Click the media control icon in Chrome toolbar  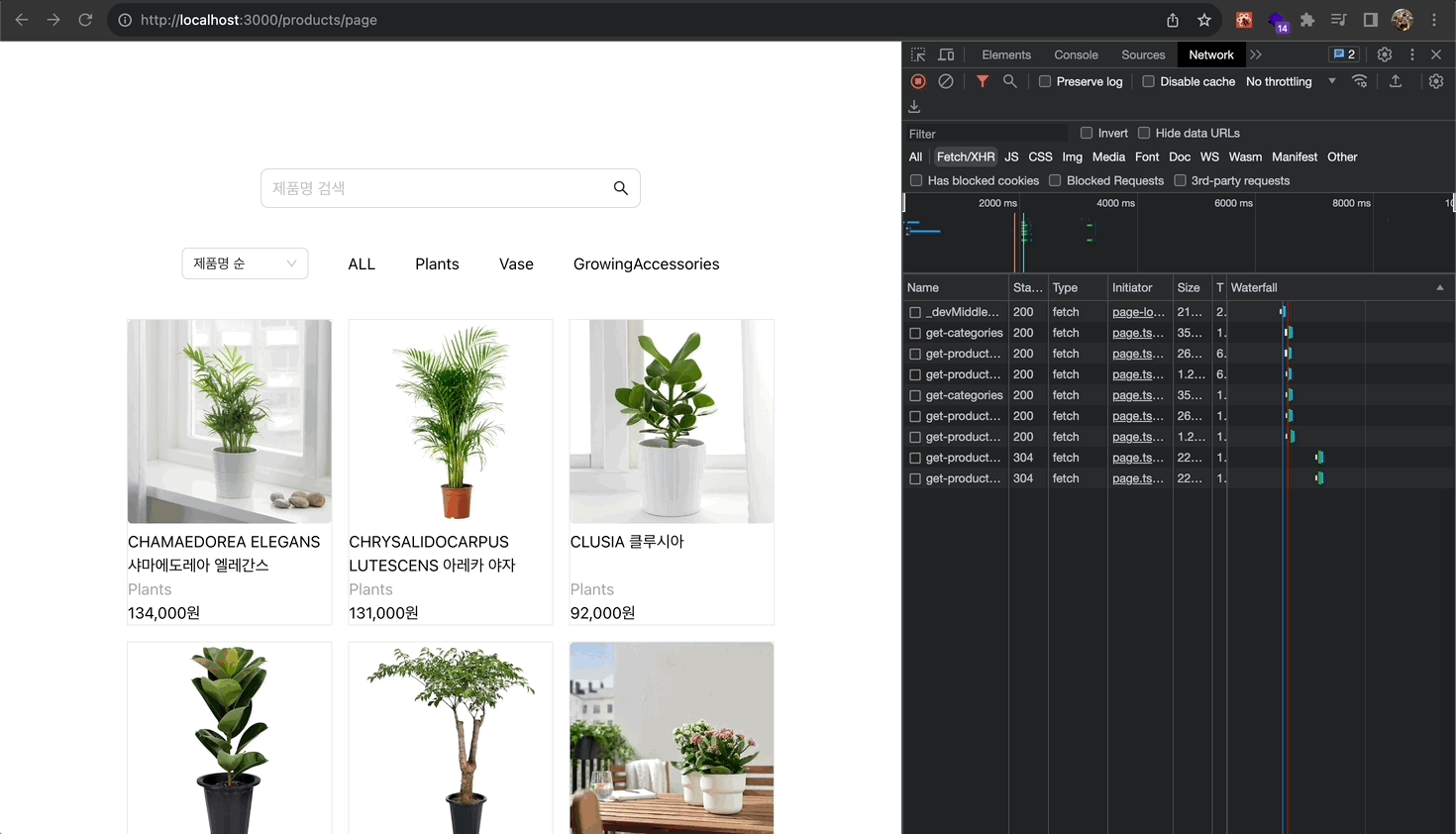click(x=1339, y=20)
